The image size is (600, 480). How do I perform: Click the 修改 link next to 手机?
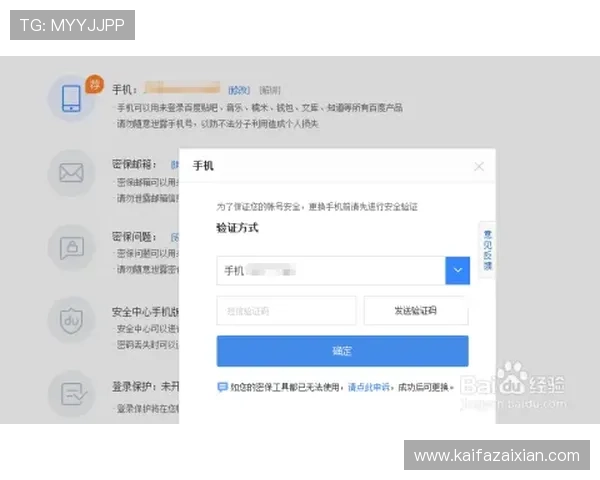tap(239, 90)
